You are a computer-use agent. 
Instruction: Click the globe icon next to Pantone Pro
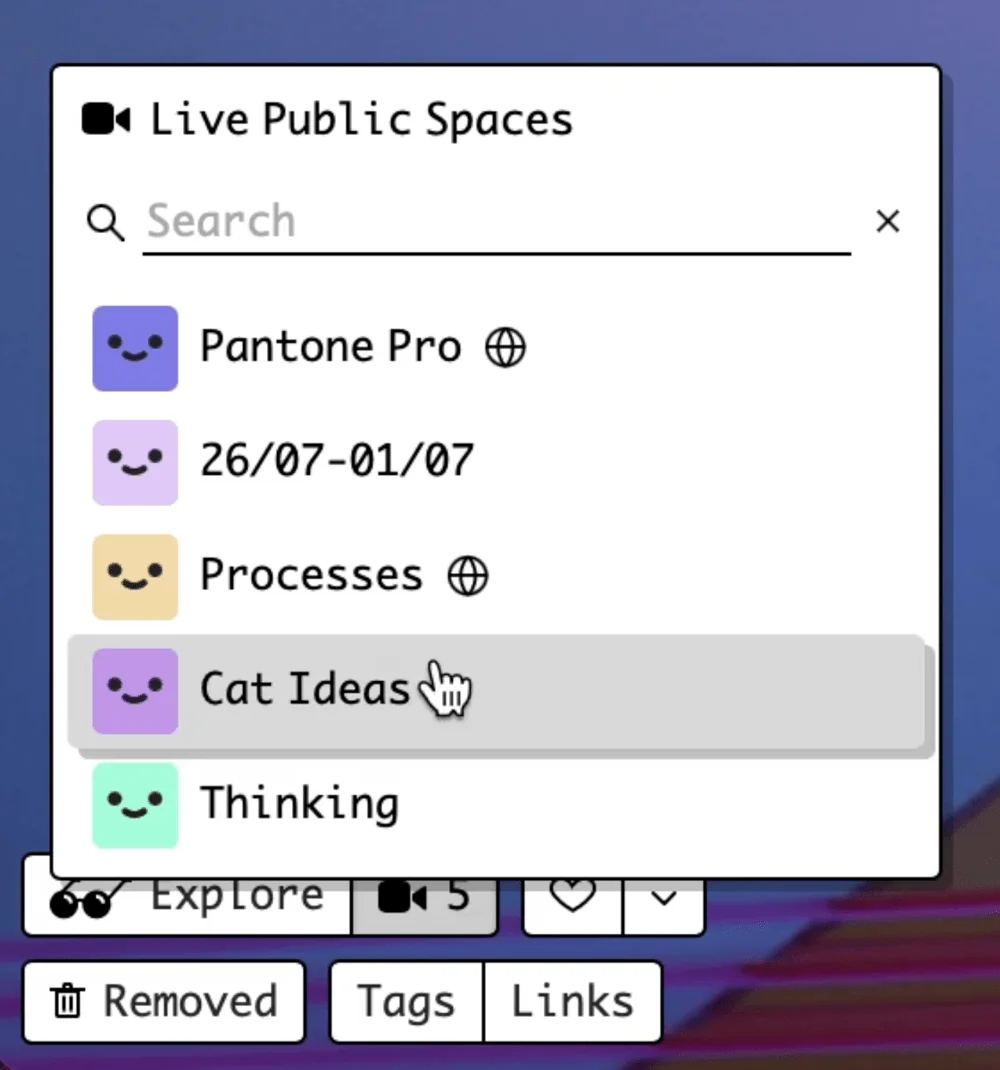[506, 347]
